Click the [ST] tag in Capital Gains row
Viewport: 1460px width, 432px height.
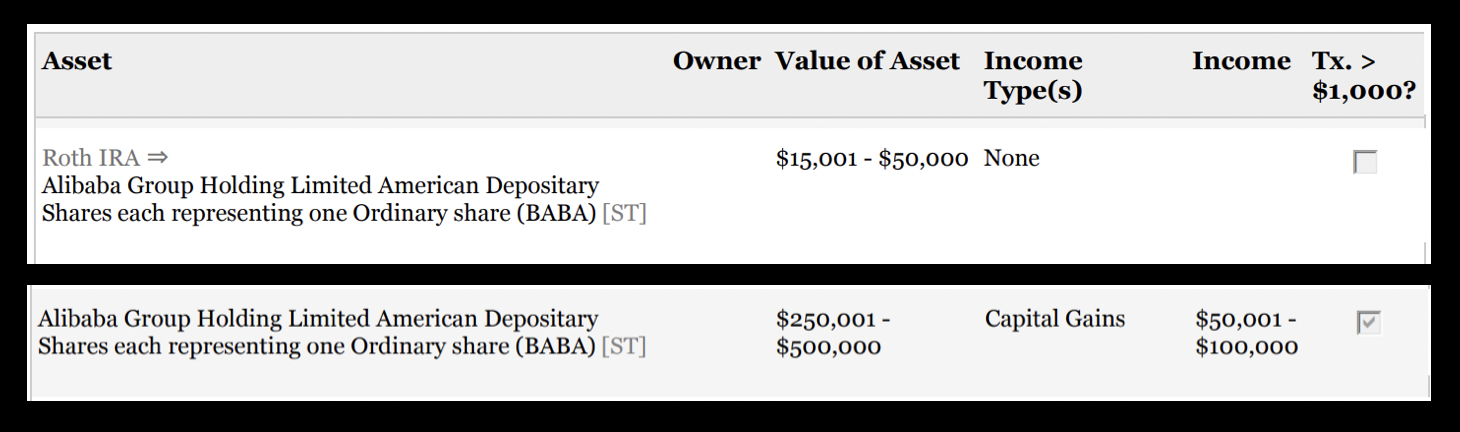(624, 346)
